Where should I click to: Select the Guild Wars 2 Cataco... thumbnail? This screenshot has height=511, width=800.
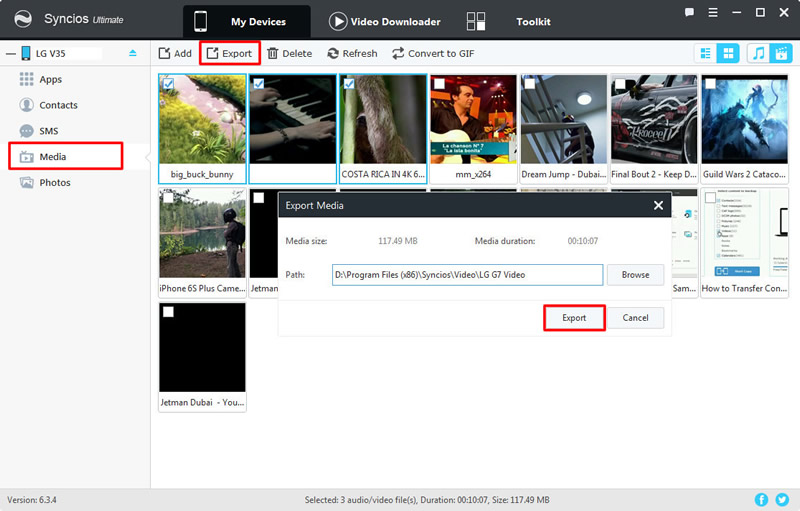click(x=744, y=119)
